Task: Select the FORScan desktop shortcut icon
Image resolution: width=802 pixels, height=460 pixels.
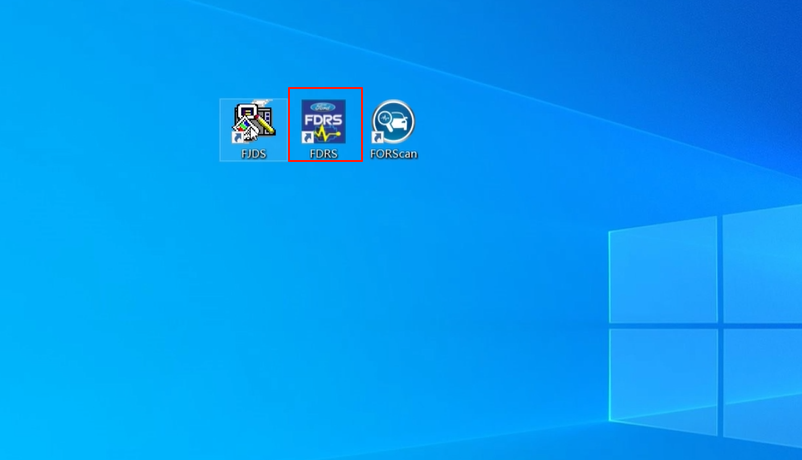Action: click(393, 122)
